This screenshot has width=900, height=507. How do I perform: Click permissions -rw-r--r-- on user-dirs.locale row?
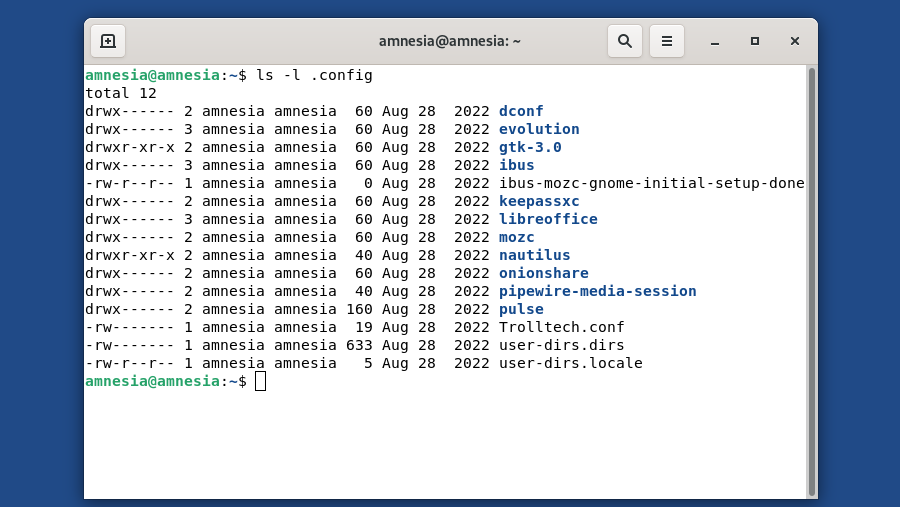130,363
